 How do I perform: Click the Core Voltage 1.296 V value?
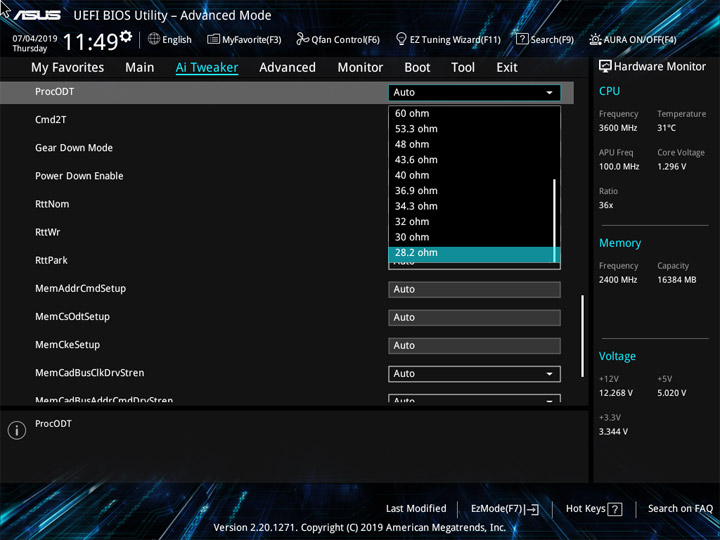pos(671,167)
